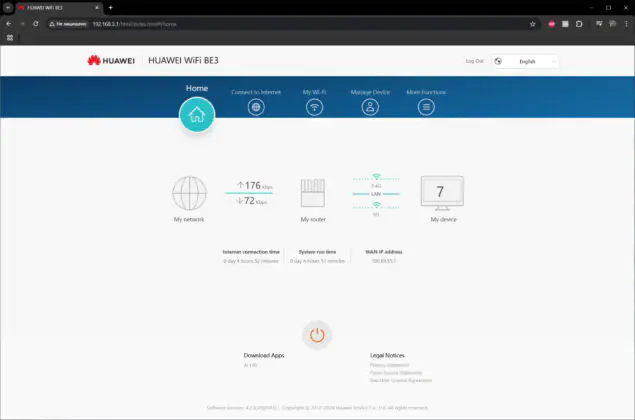Screen dimensions: 635x420
Task: Select the HUAWEI WiFi BE3 browser tab
Action: tap(59, 8)
